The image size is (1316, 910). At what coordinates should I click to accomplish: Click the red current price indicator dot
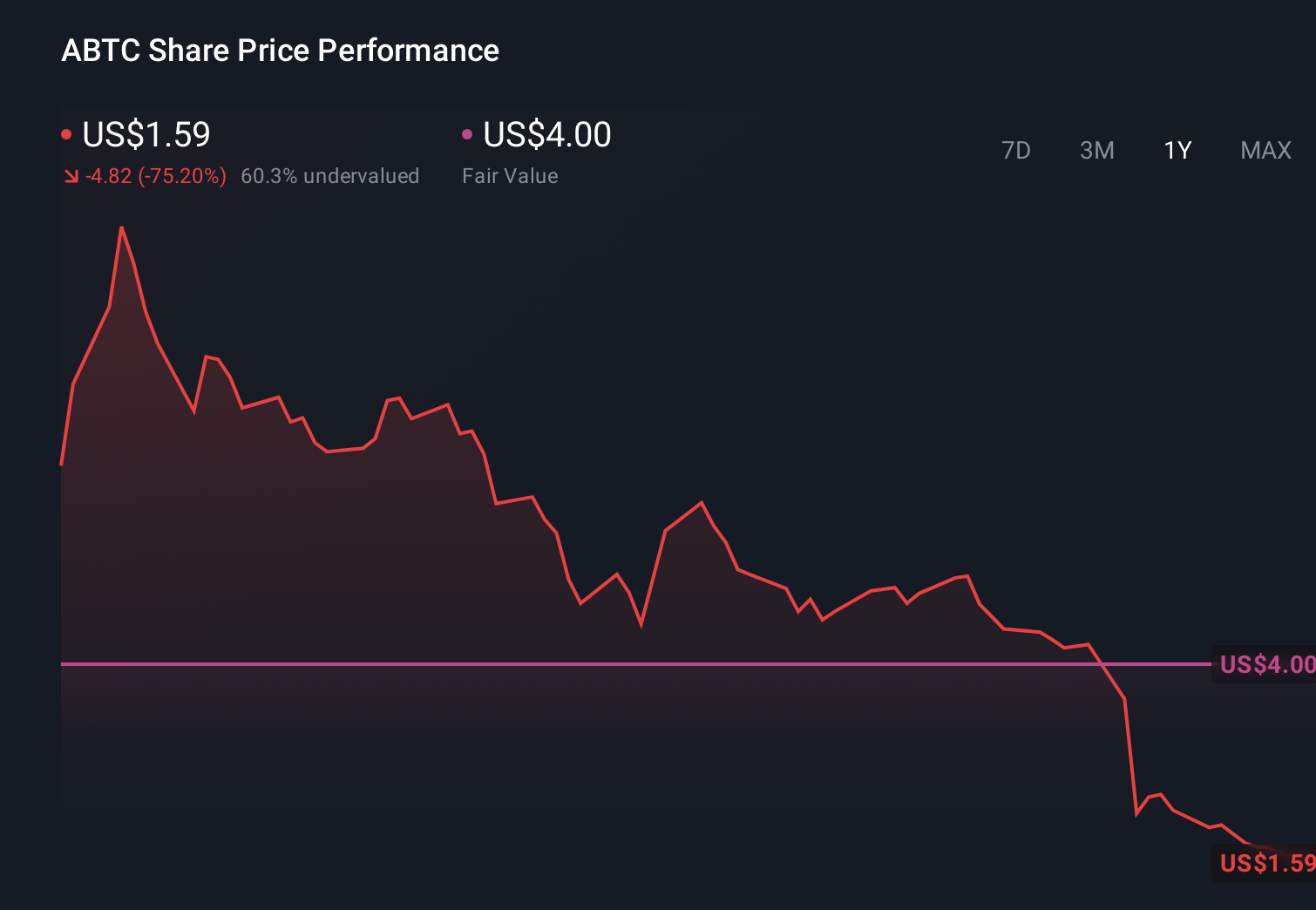pos(67,133)
